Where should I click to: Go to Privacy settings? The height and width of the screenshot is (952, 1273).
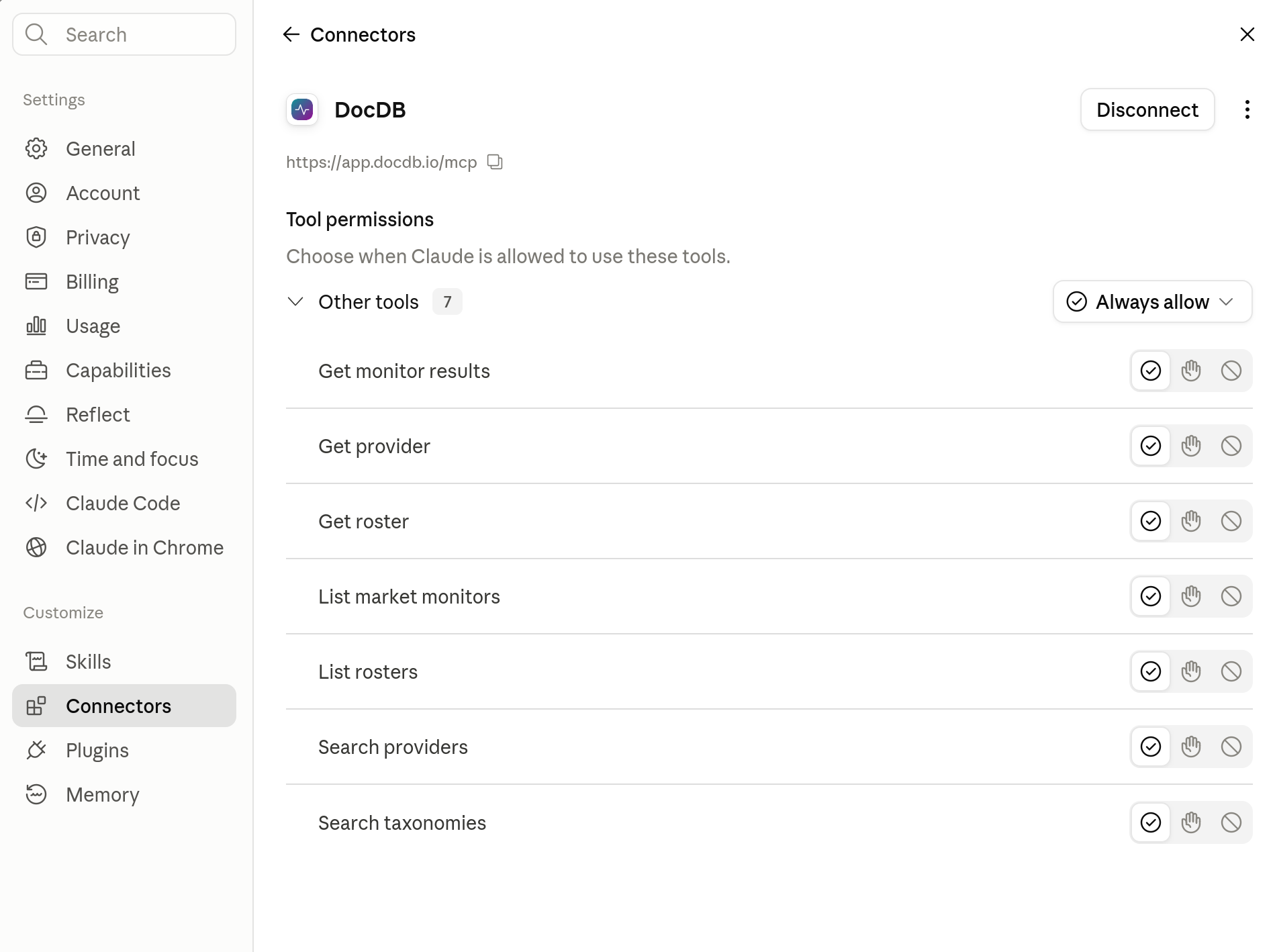click(124, 237)
